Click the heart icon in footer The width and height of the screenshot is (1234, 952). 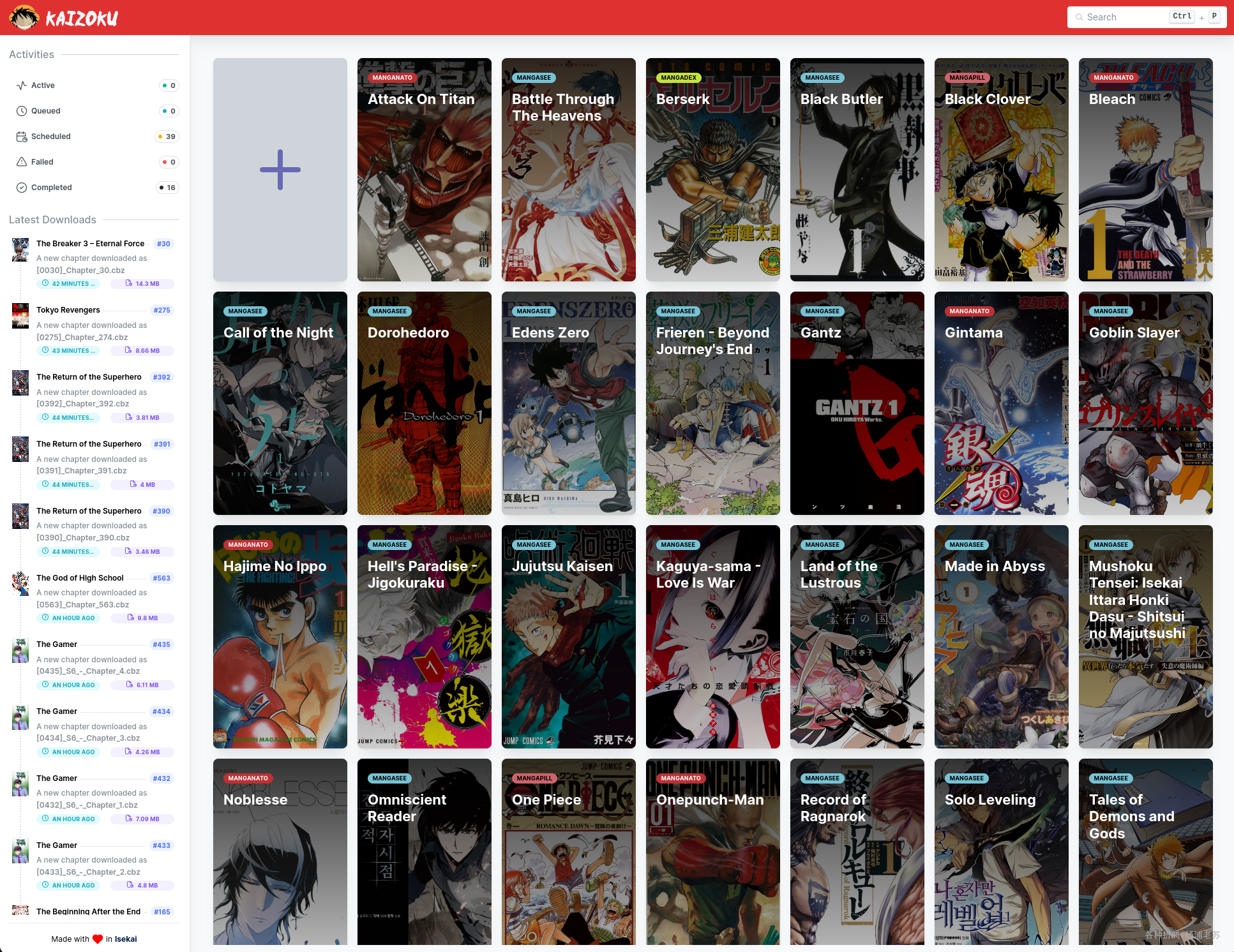tap(98, 939)
